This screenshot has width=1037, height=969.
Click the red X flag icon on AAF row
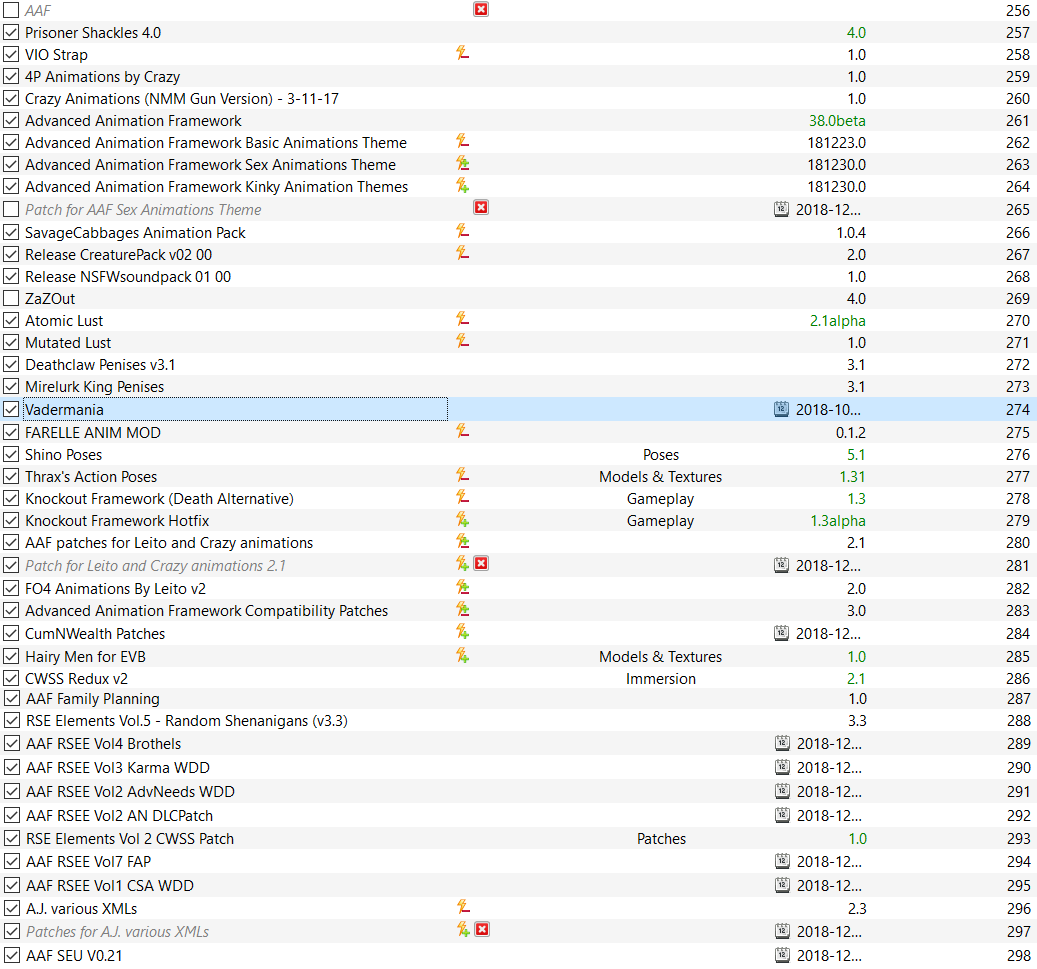481,9
